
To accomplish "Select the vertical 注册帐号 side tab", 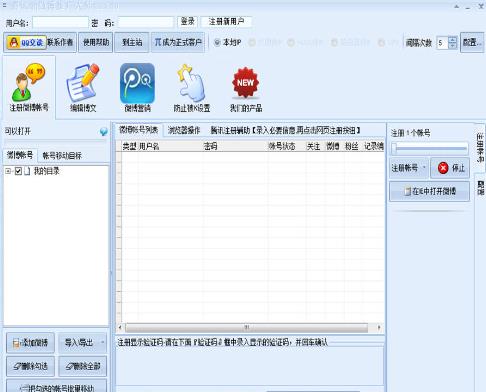I will pos(480,147).
